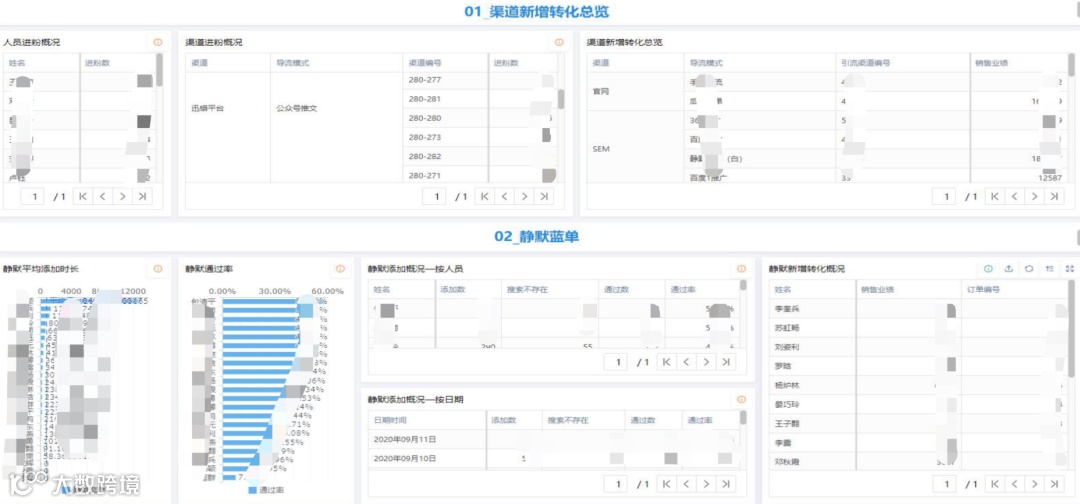Image resolution: width=1080 pixels, height=504 pixels.
Task: Export the 静默新增转化概况 table via upload icon
Action: tap(1009, 269)
